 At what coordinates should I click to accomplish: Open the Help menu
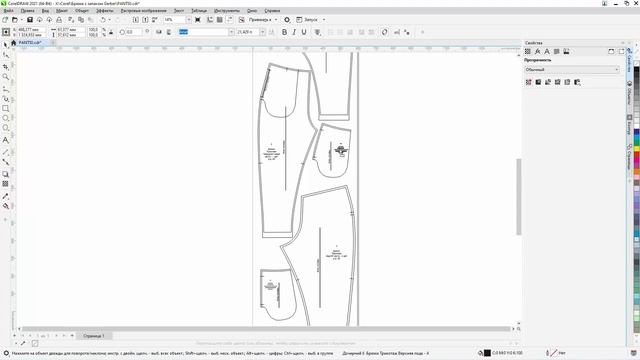pyautogui.click(x=272, y=11)
